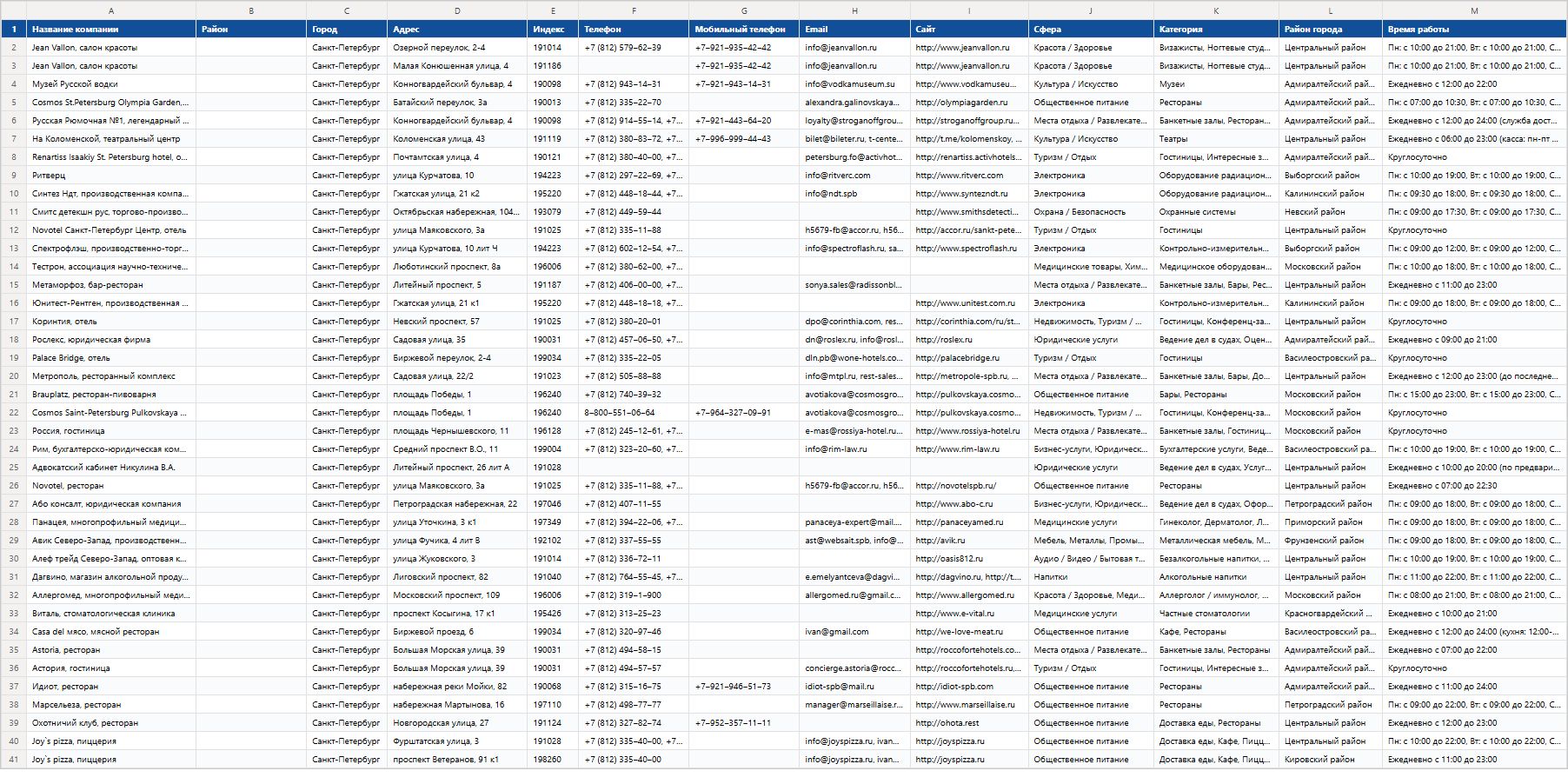Image resolution: width=1568 pixels, height=784 pixels.
Task: Select row number 41 header
Action: pyautogui.click(x=14, y=760)
